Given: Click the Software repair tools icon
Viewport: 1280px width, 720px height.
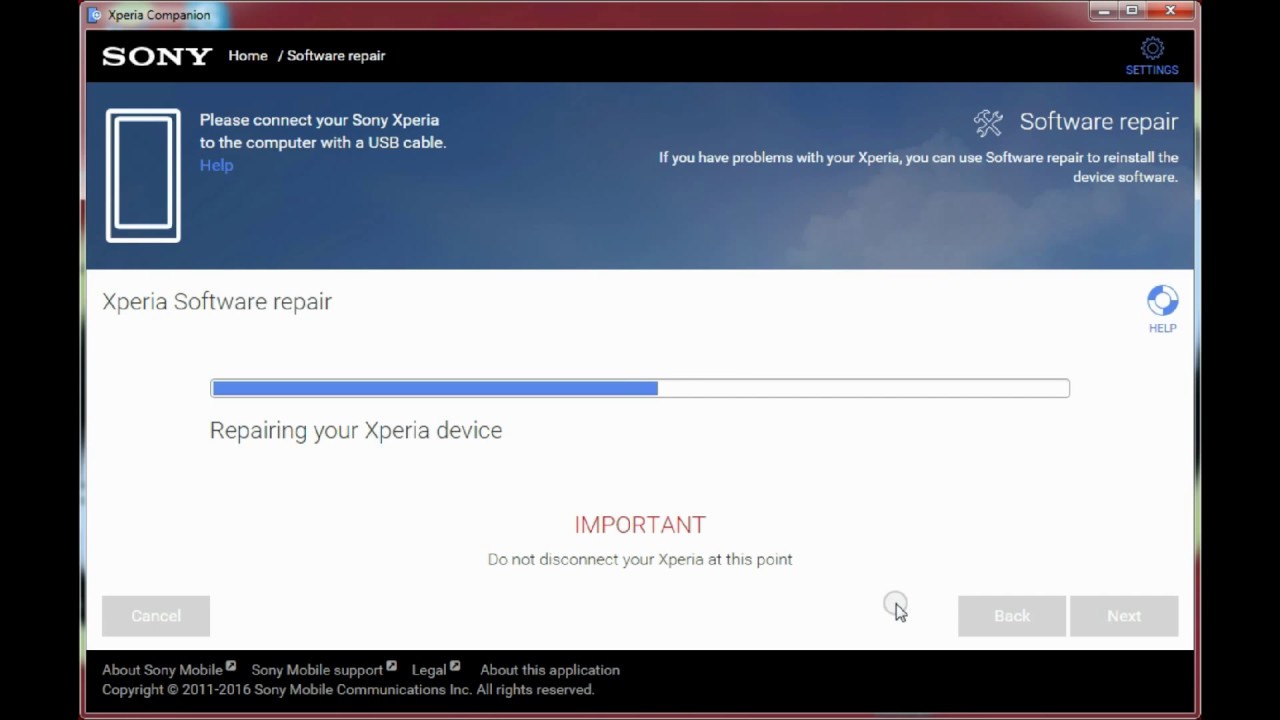Looking at the screenshot, I should (988, 122).
